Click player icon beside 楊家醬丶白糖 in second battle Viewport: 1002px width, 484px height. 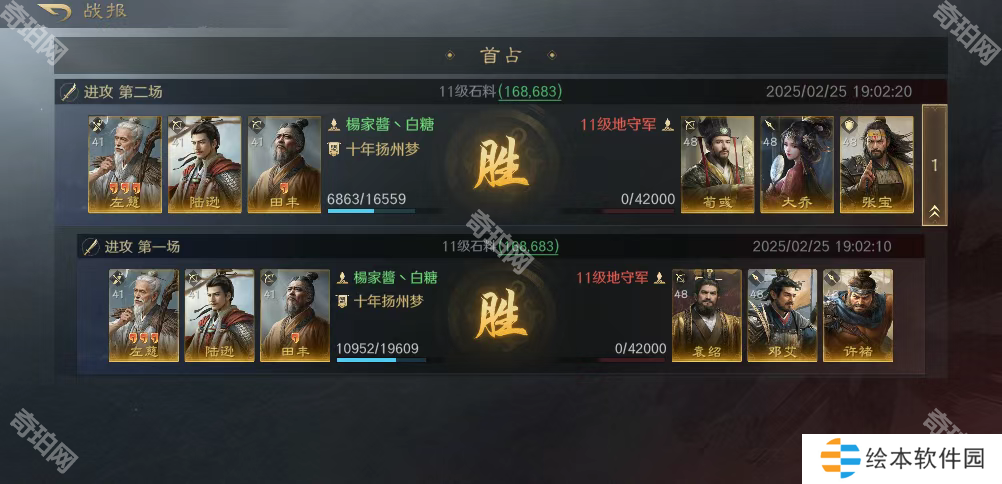click(333, 124)
